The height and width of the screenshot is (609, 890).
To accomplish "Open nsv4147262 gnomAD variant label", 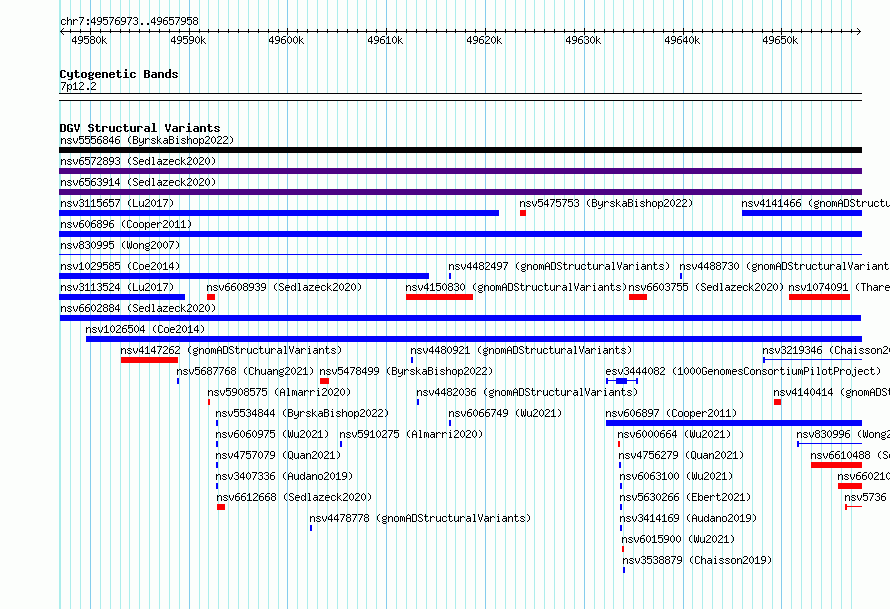I will click(x=231, y=350).
